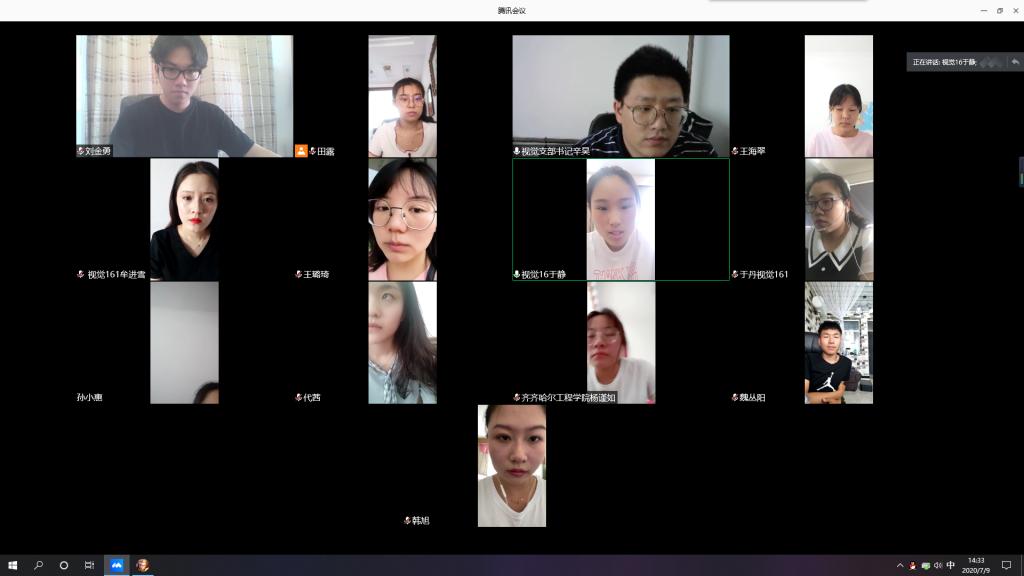
Task: Toggle the 中 input method indicator
Action: [x=950, y=565]
